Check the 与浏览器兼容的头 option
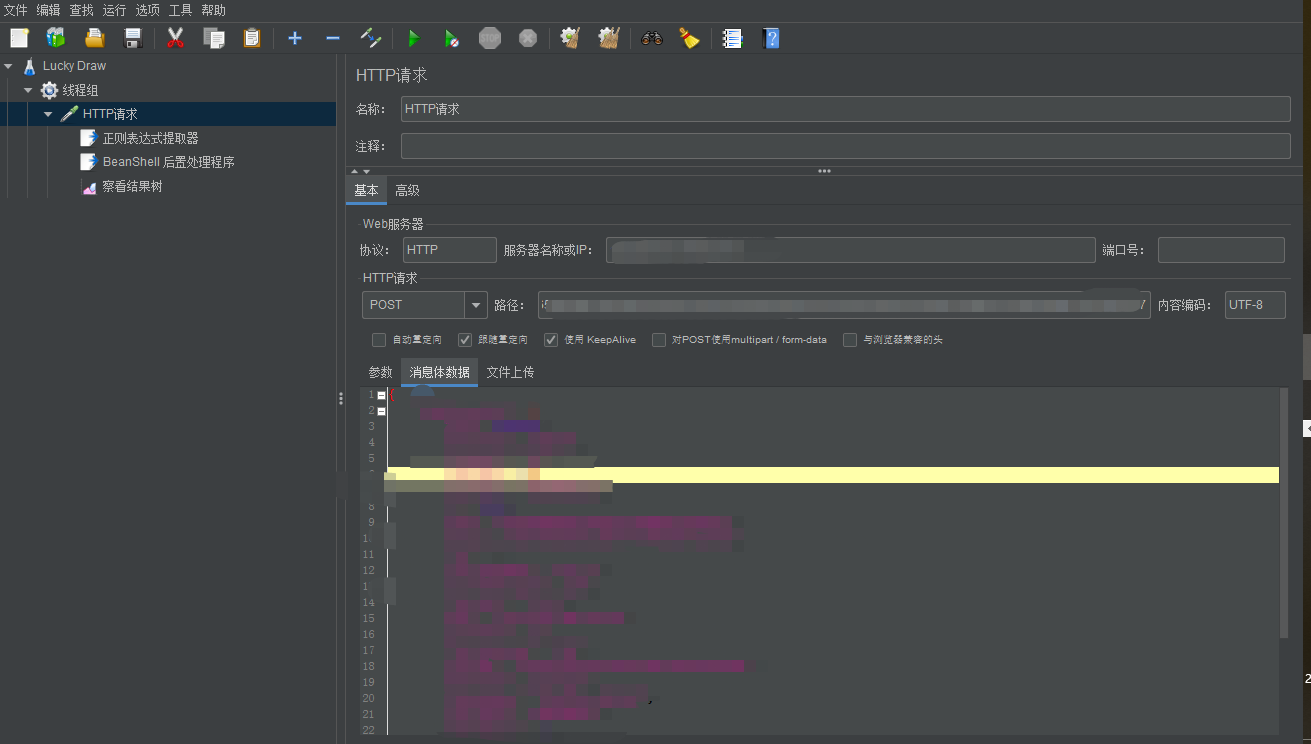This screenshot has height=744, width=1311. 850,340
